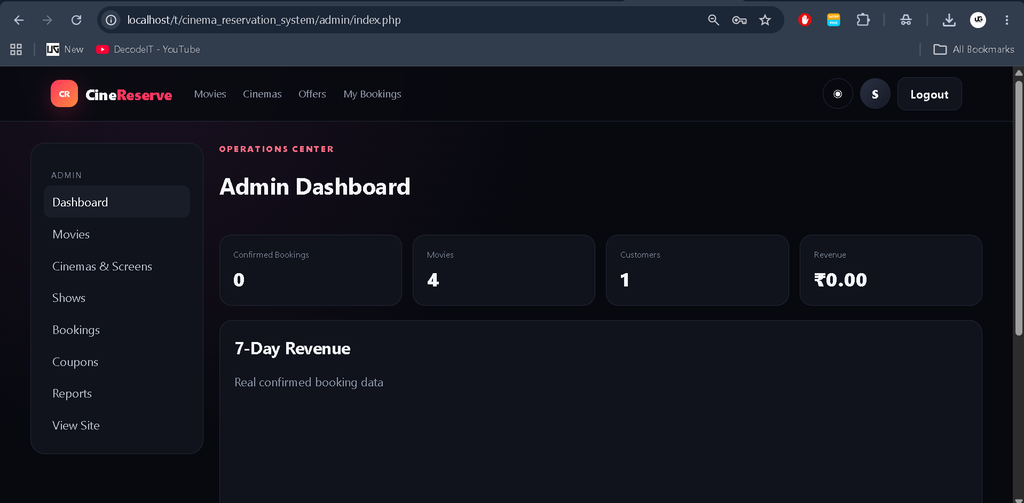Screen dimensions: 1024x503
Task: Click the yellow-blue extension icon
Action: [x=833, y=20]
